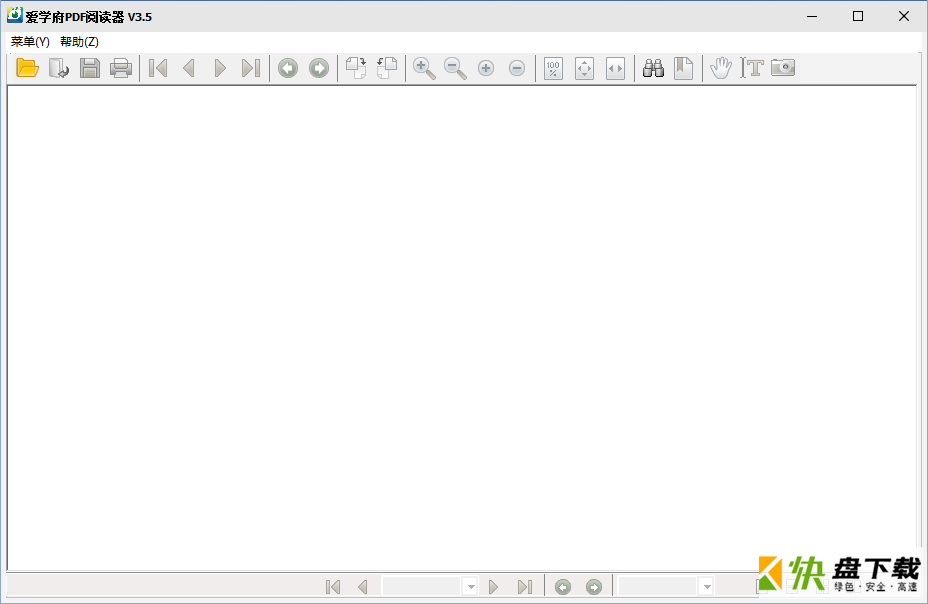Select the magnifier zoom-in tool

[x=424, y=68]
